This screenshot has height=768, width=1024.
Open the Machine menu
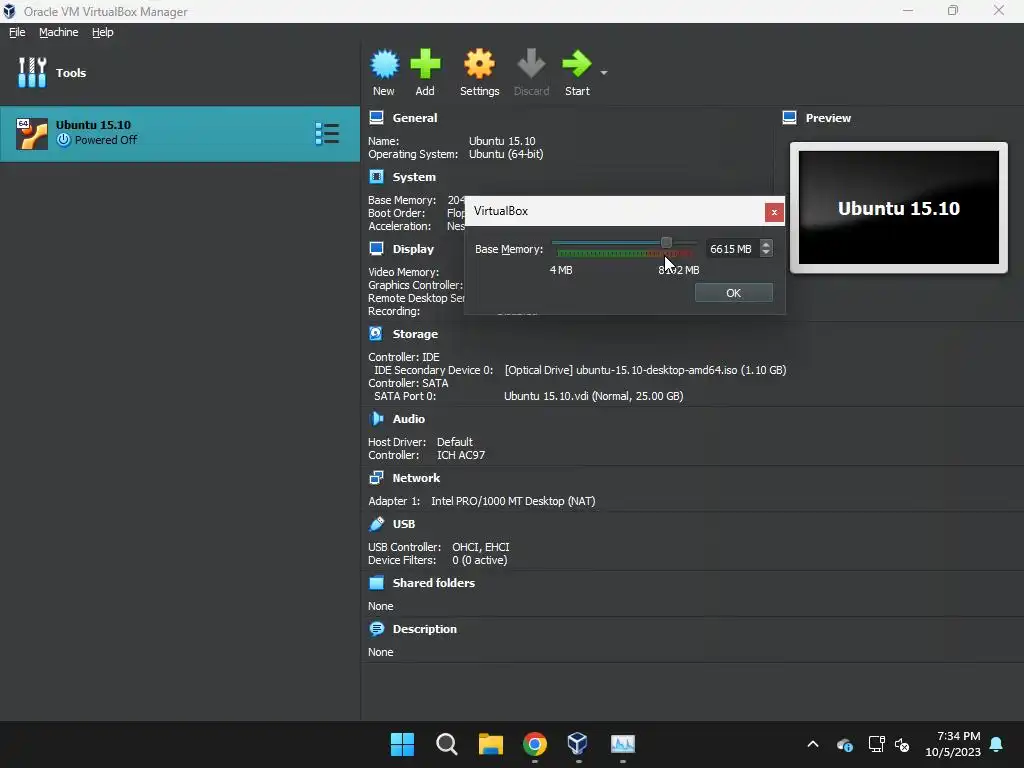click(x=58, y=32)
